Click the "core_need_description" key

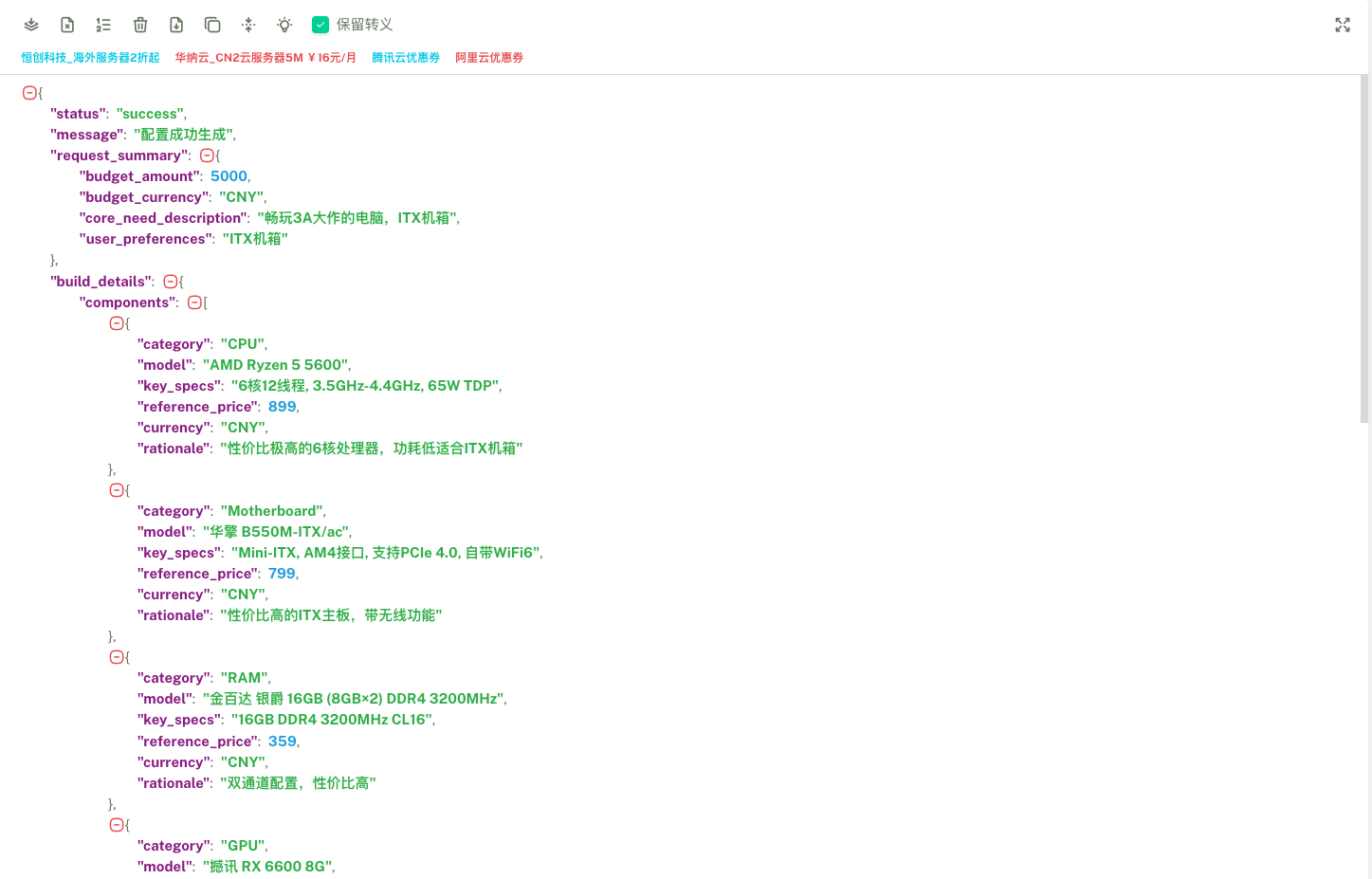[x=162, y=218]
